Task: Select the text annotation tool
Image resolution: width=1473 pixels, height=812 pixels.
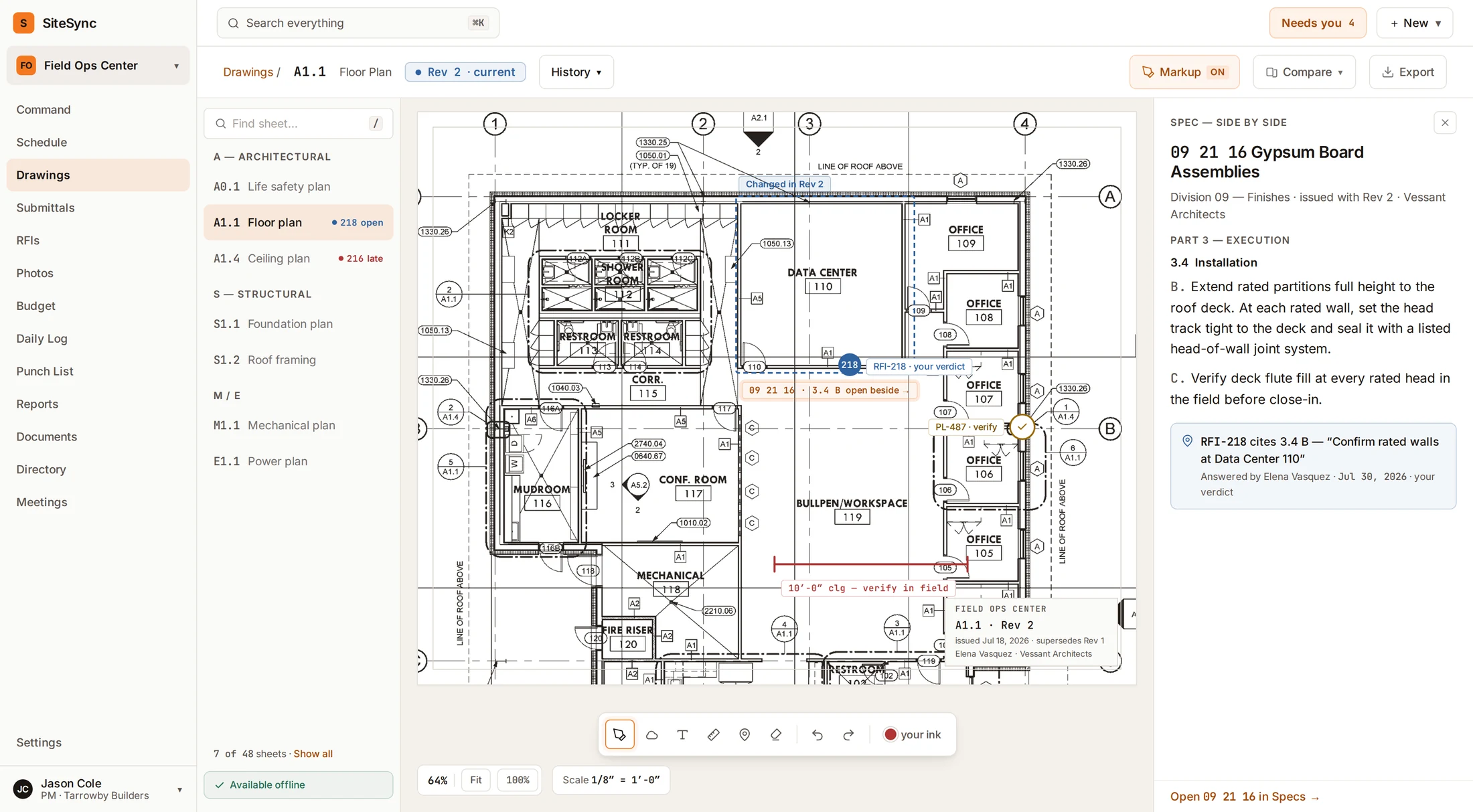Action: point(682,734)
